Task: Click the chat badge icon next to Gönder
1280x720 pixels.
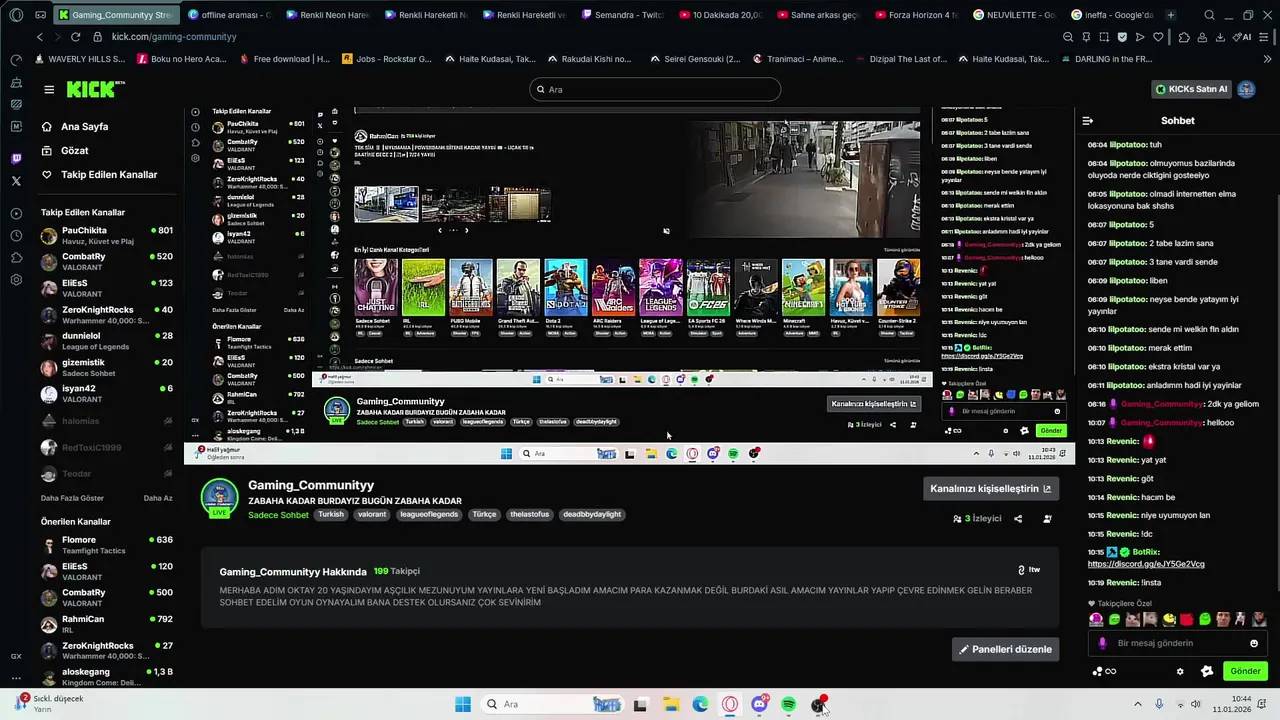Action: coord(1207,672)
